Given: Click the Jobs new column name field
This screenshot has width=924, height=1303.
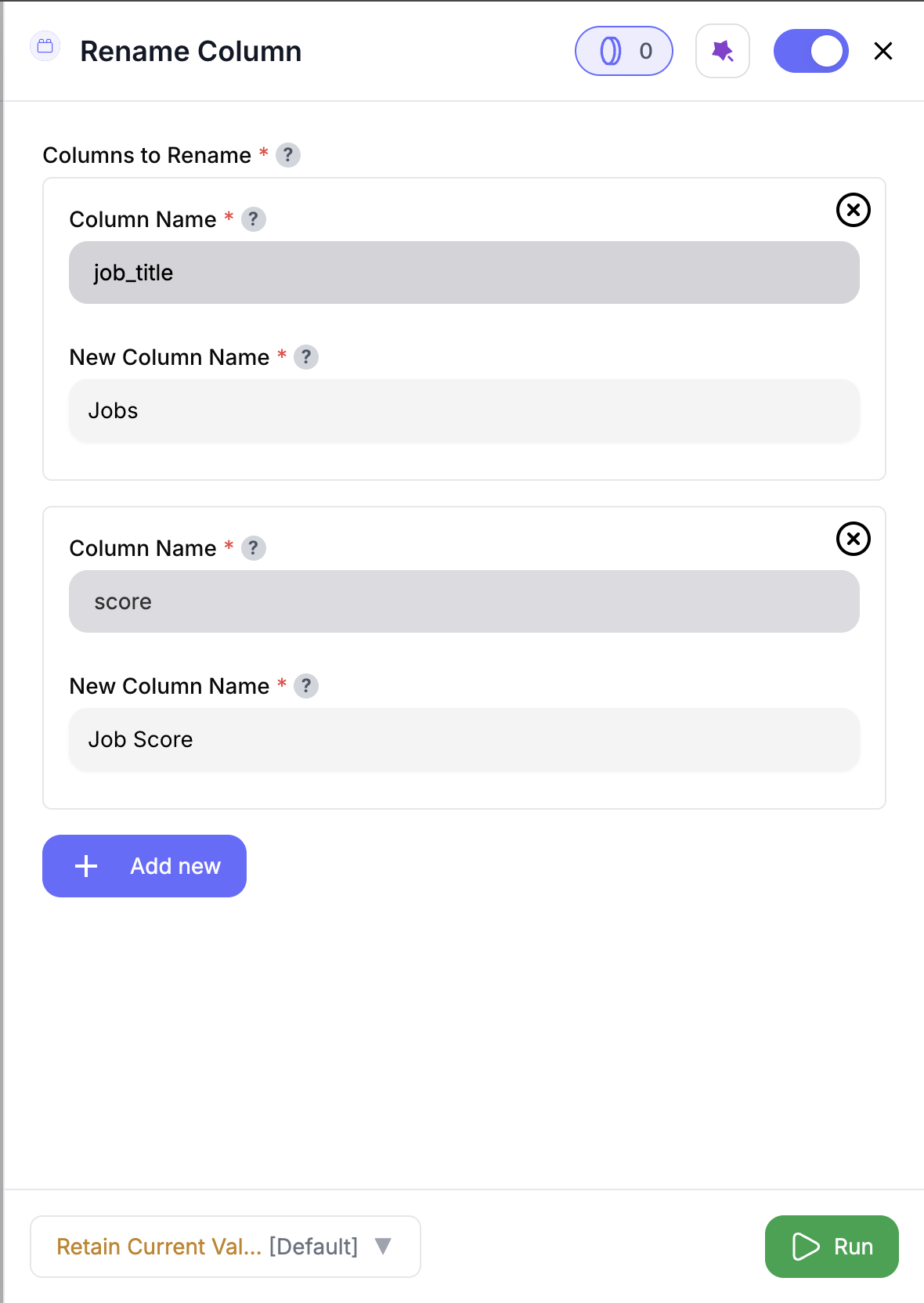Looking at the screenshot, I should point(464,410).
